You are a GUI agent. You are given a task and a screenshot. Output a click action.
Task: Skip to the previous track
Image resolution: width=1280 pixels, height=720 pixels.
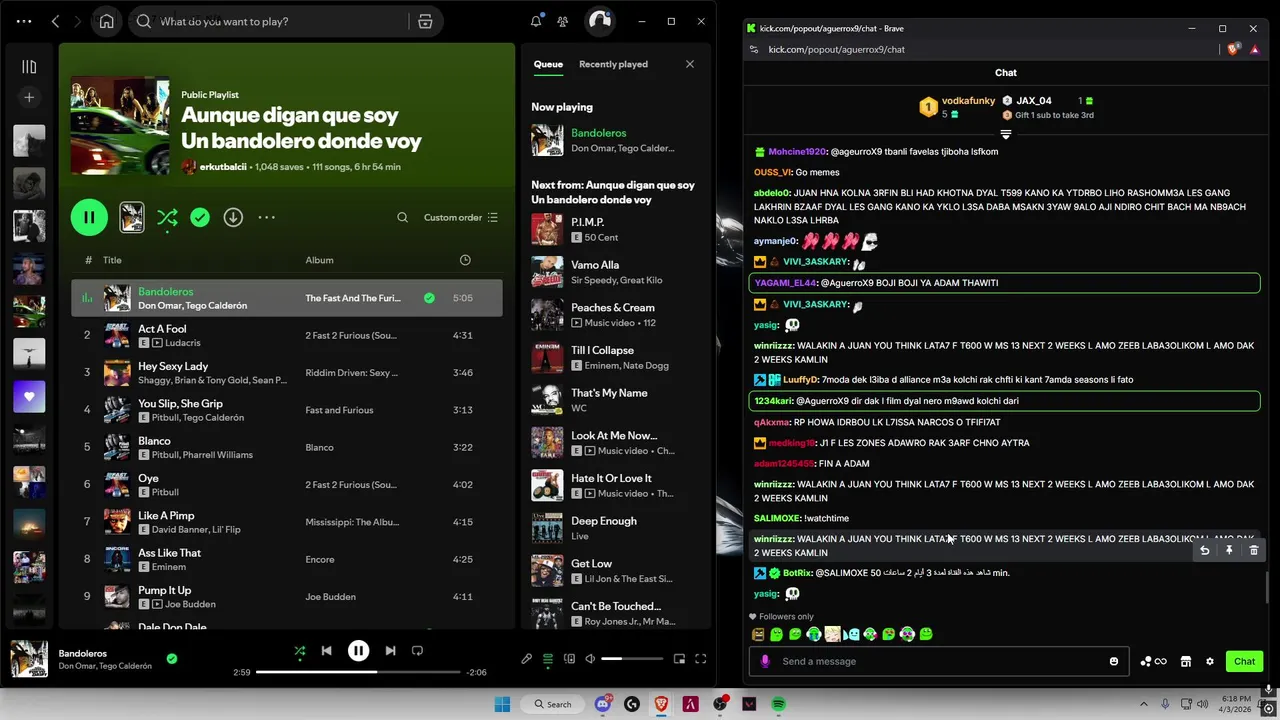(326, 651)
